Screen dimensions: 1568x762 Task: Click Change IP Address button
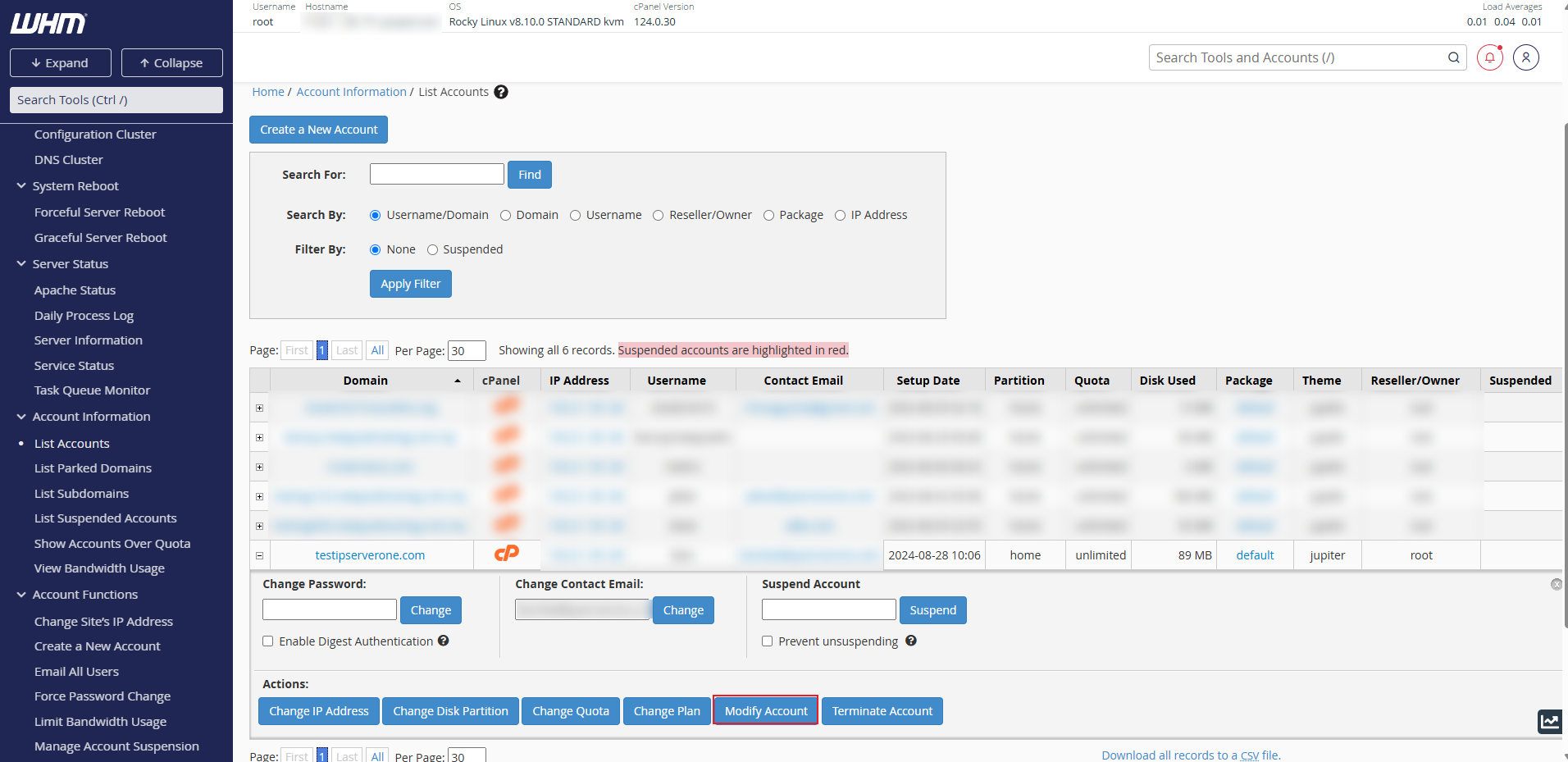[319, 711]
